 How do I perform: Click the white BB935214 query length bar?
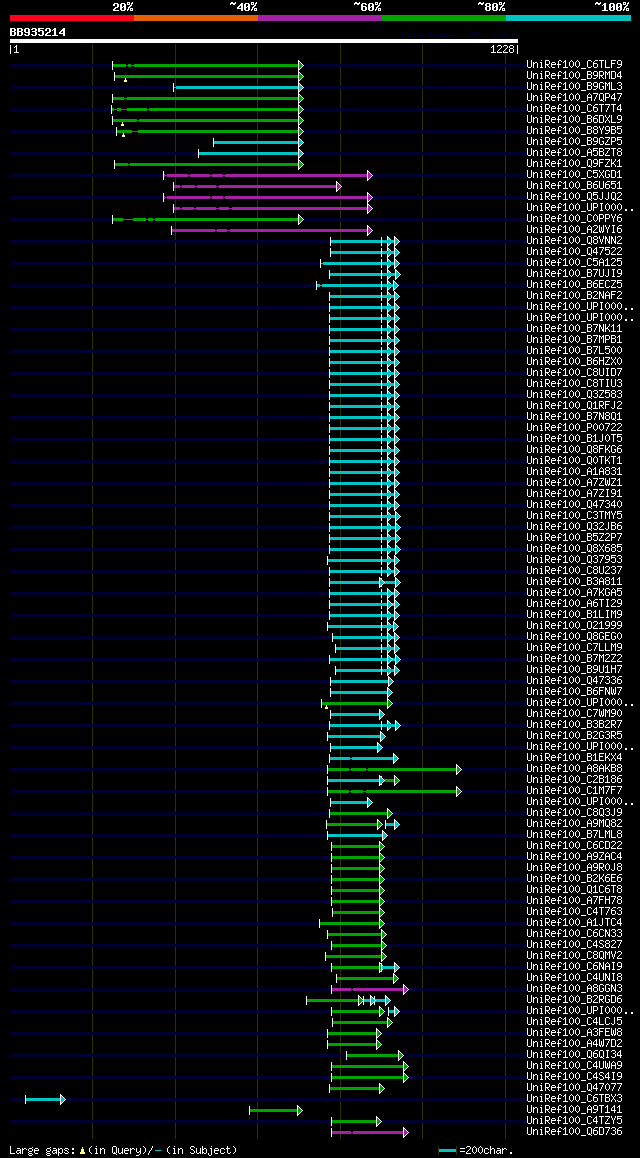click(x=264, y=41)
